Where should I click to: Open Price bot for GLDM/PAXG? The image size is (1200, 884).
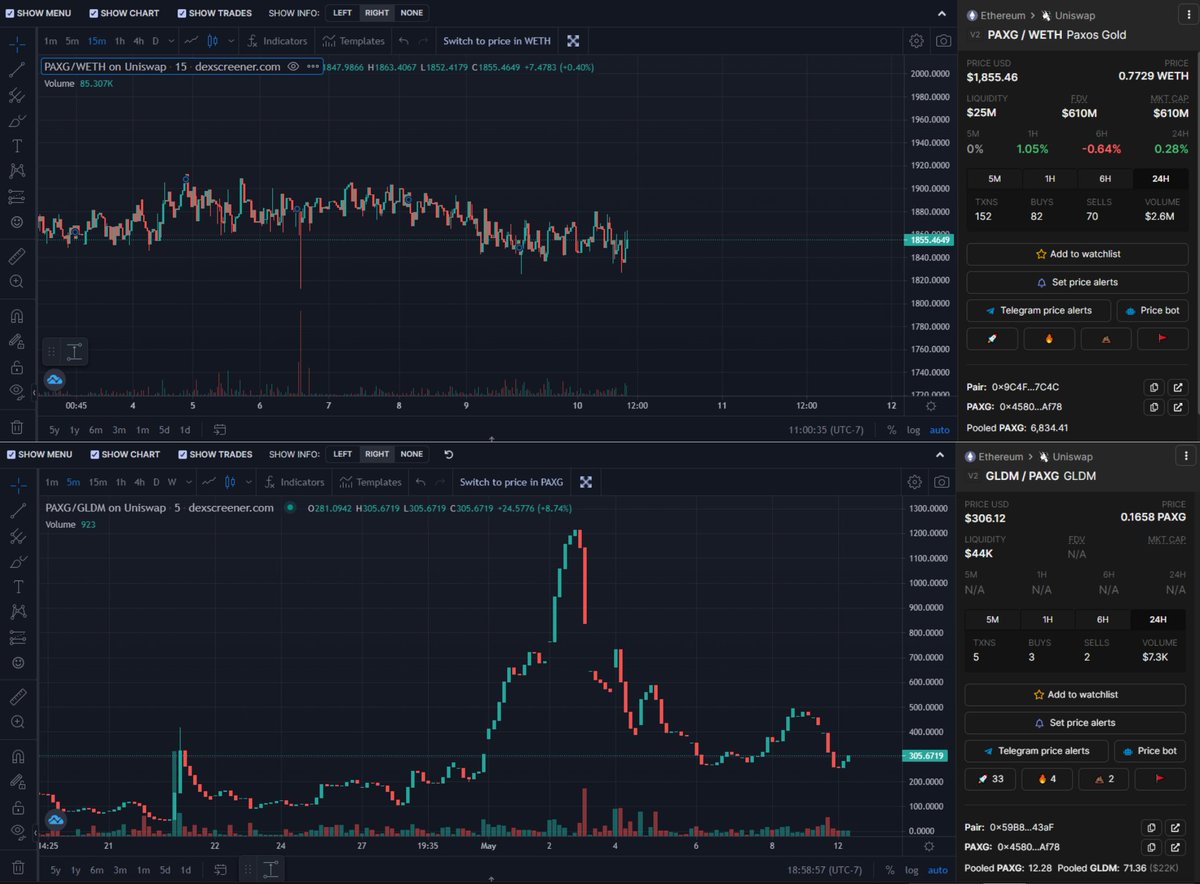(1150, 751)
